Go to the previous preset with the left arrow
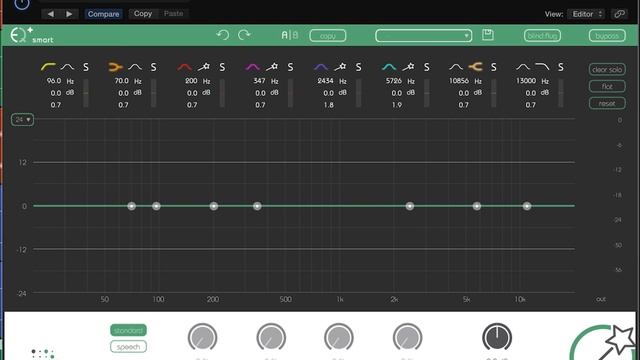Screen dimensions: 640x360 51,14
